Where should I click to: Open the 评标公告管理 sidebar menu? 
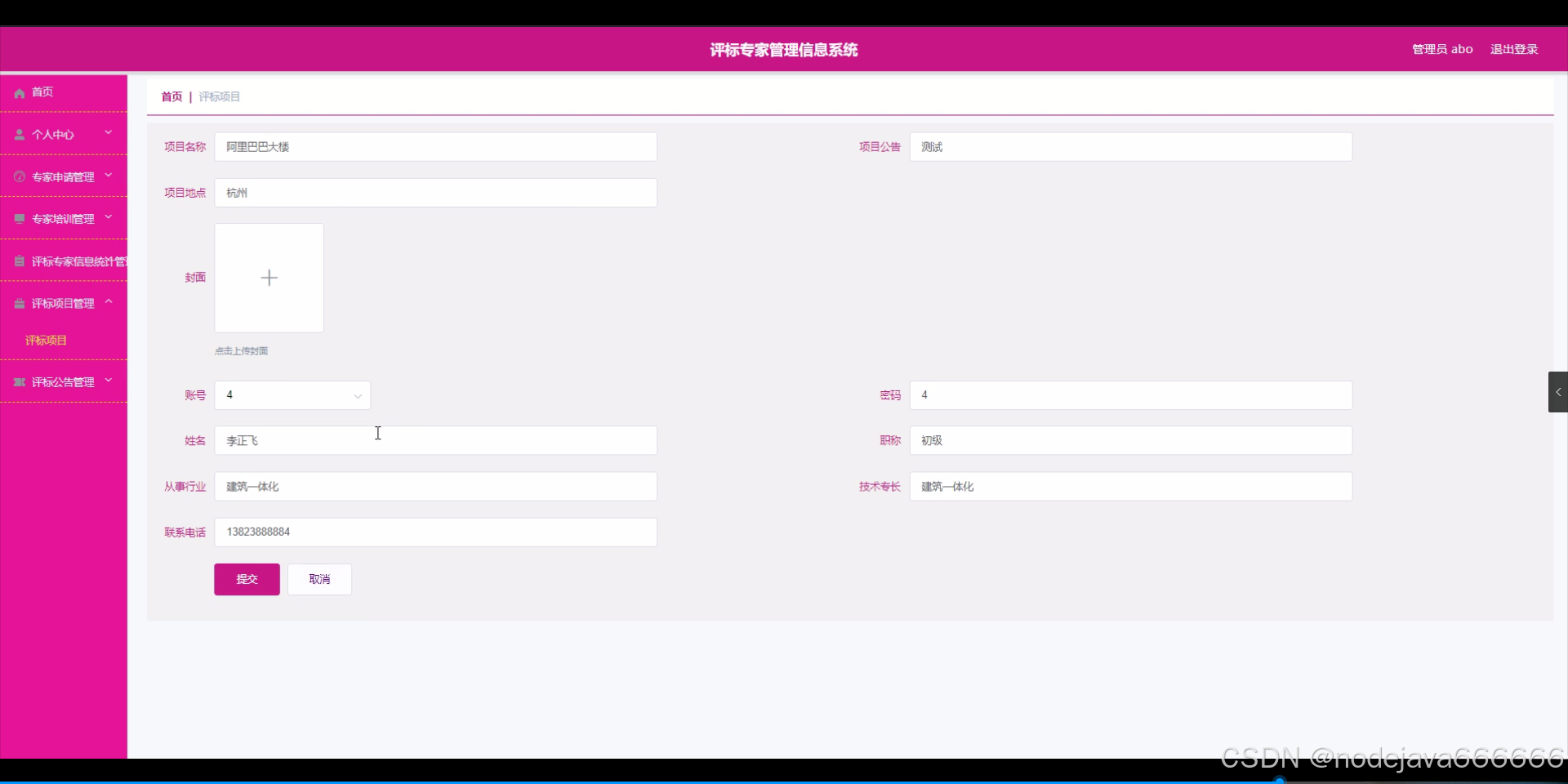click(x=64, y=382)
